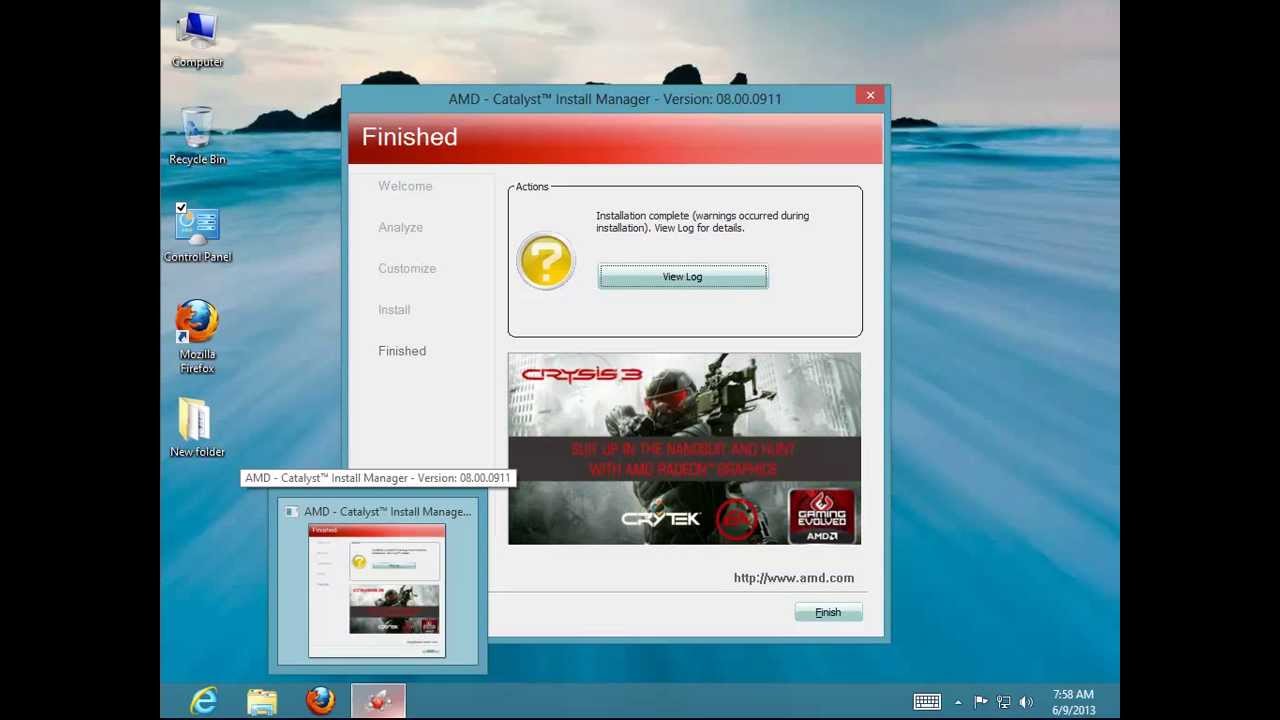Viewport: 1280px width, 720px height.
Task: Launch Internet Explorer from the taskbar
Action: [204, 701]
